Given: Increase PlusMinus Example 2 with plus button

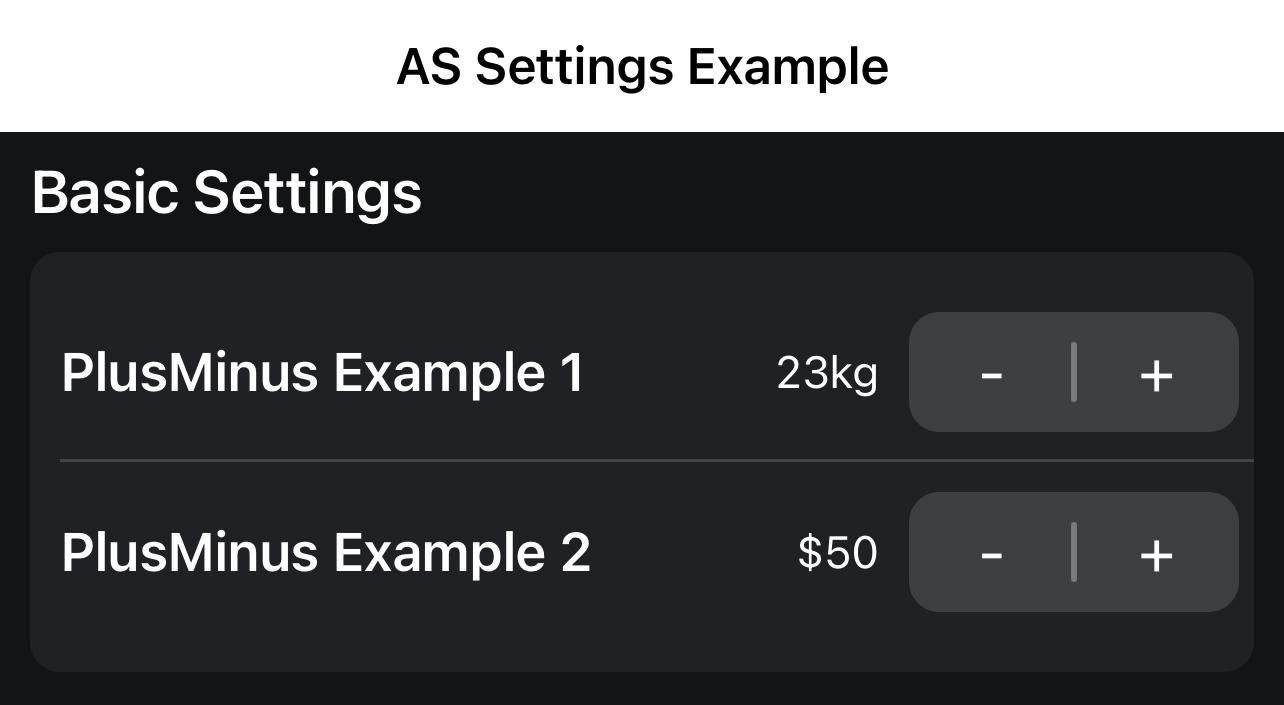Looking at the screenshot, I should [x=1156, y=553].
